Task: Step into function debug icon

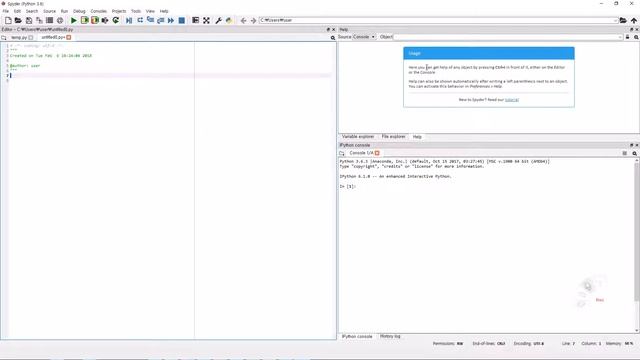Action: point(150,20)
